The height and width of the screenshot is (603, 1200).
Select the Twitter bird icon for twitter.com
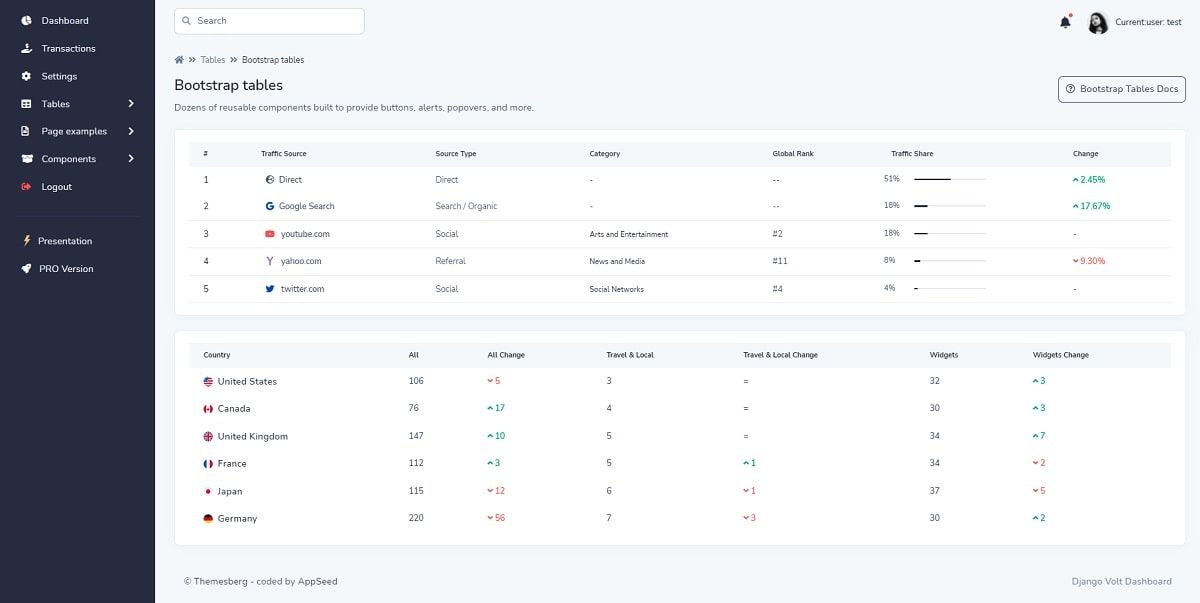coord(270,288)
